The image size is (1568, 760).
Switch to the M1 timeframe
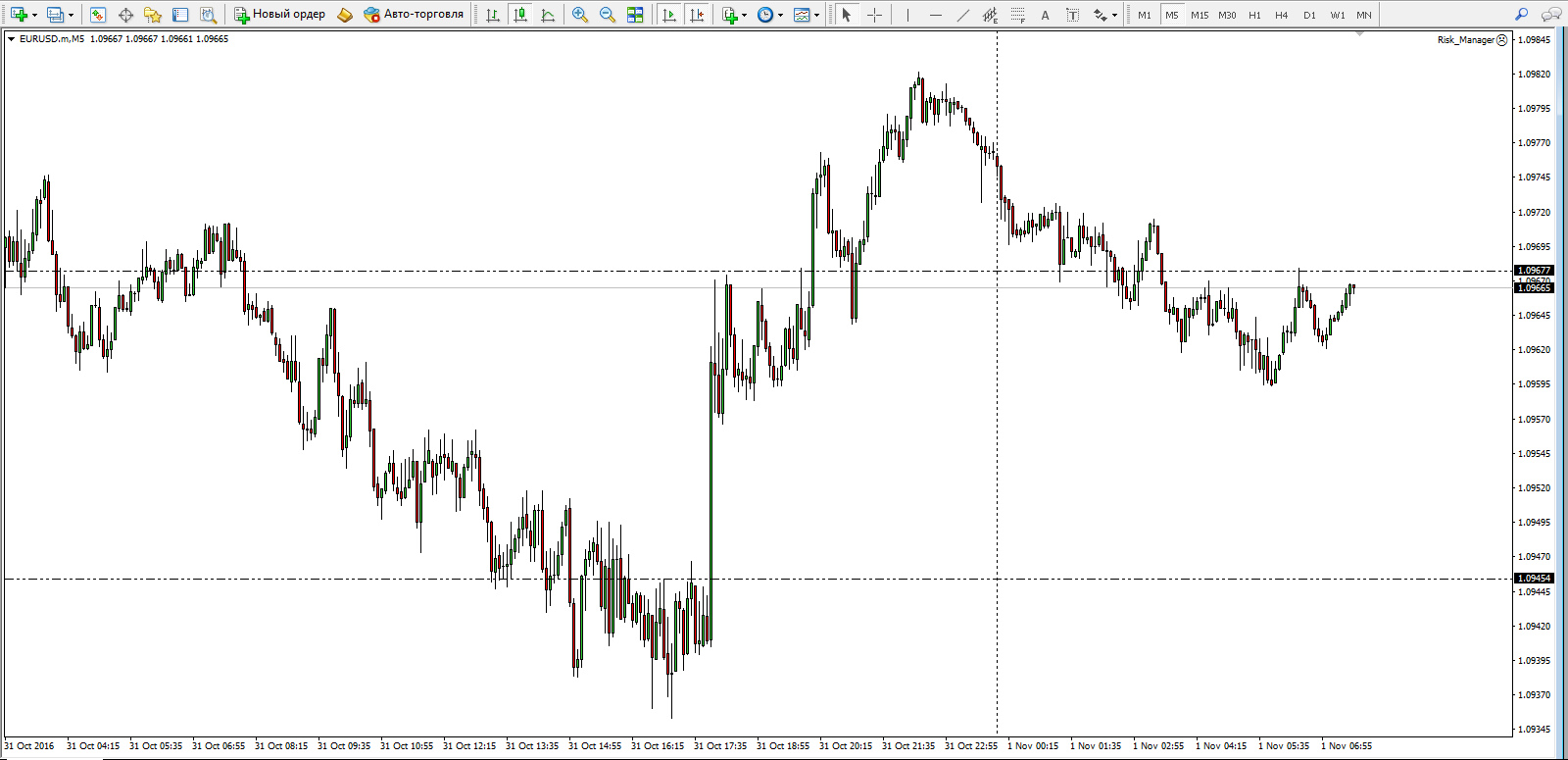pos(1144,15)
